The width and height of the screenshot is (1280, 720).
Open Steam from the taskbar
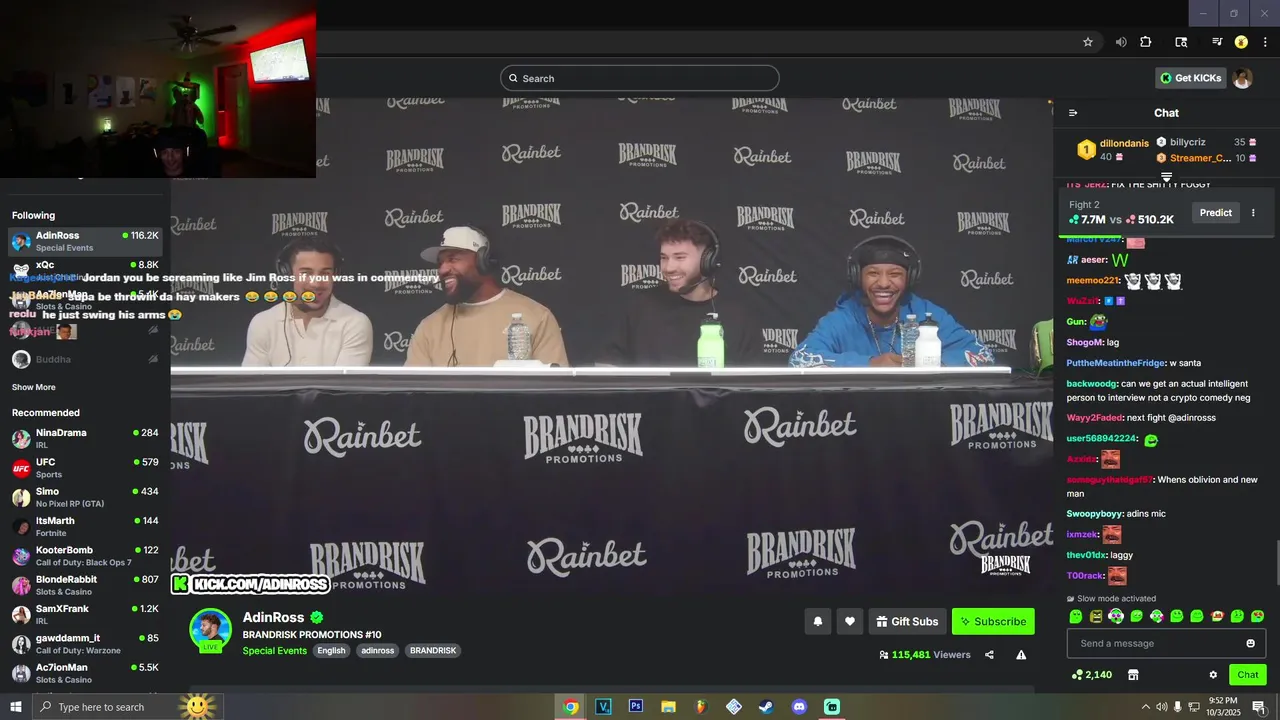[765, 707]
